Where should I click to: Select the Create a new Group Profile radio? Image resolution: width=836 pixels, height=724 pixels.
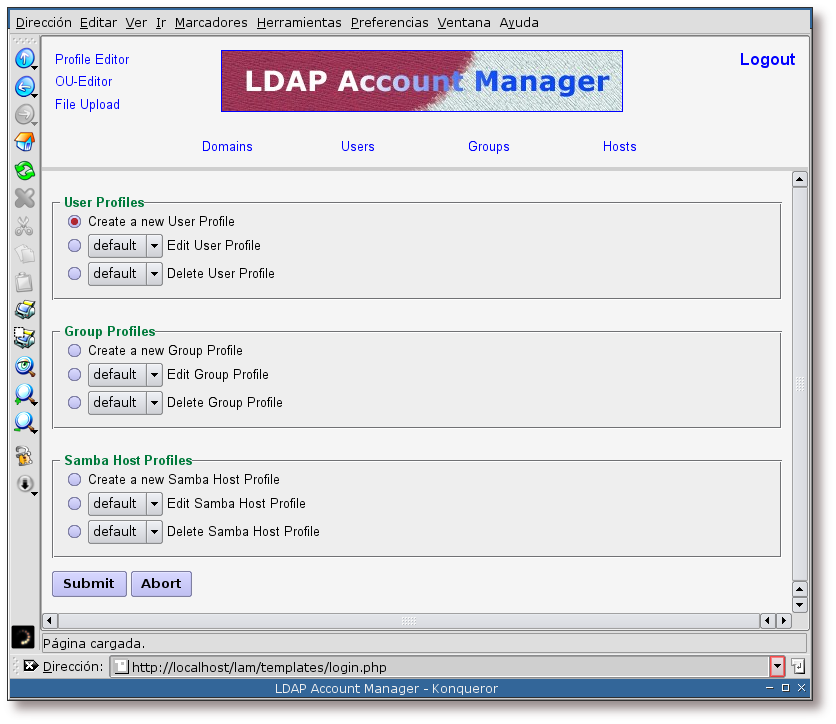(x=75, y=351)
